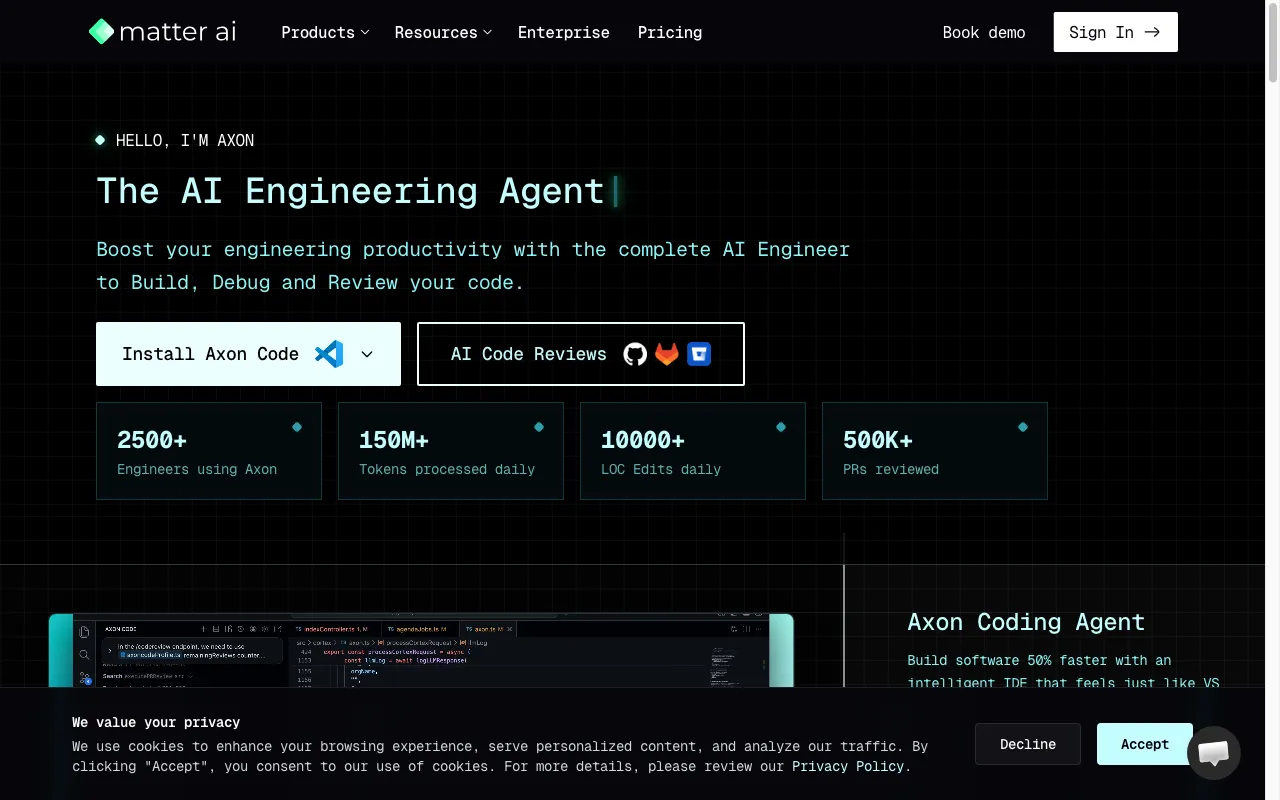Open the Privacy Policy link
The height and width of the screenshot is (800, 1280).
click(x=848, y=766)
